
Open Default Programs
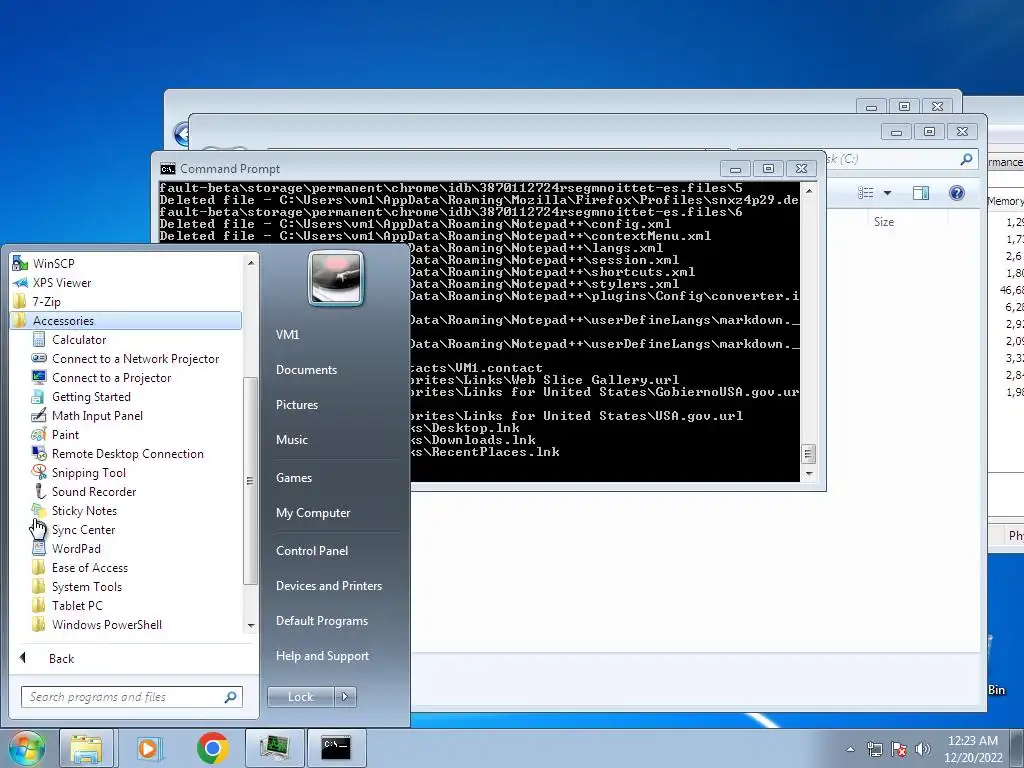tap(321, 620)
